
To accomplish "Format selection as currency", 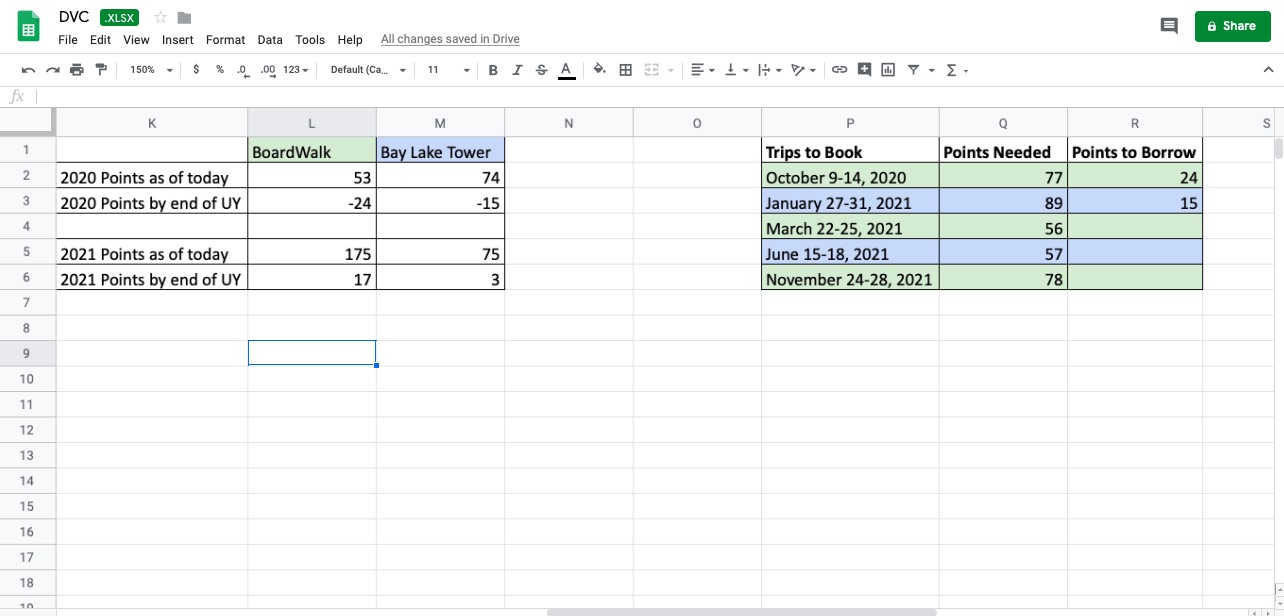I will pos(195,70).
